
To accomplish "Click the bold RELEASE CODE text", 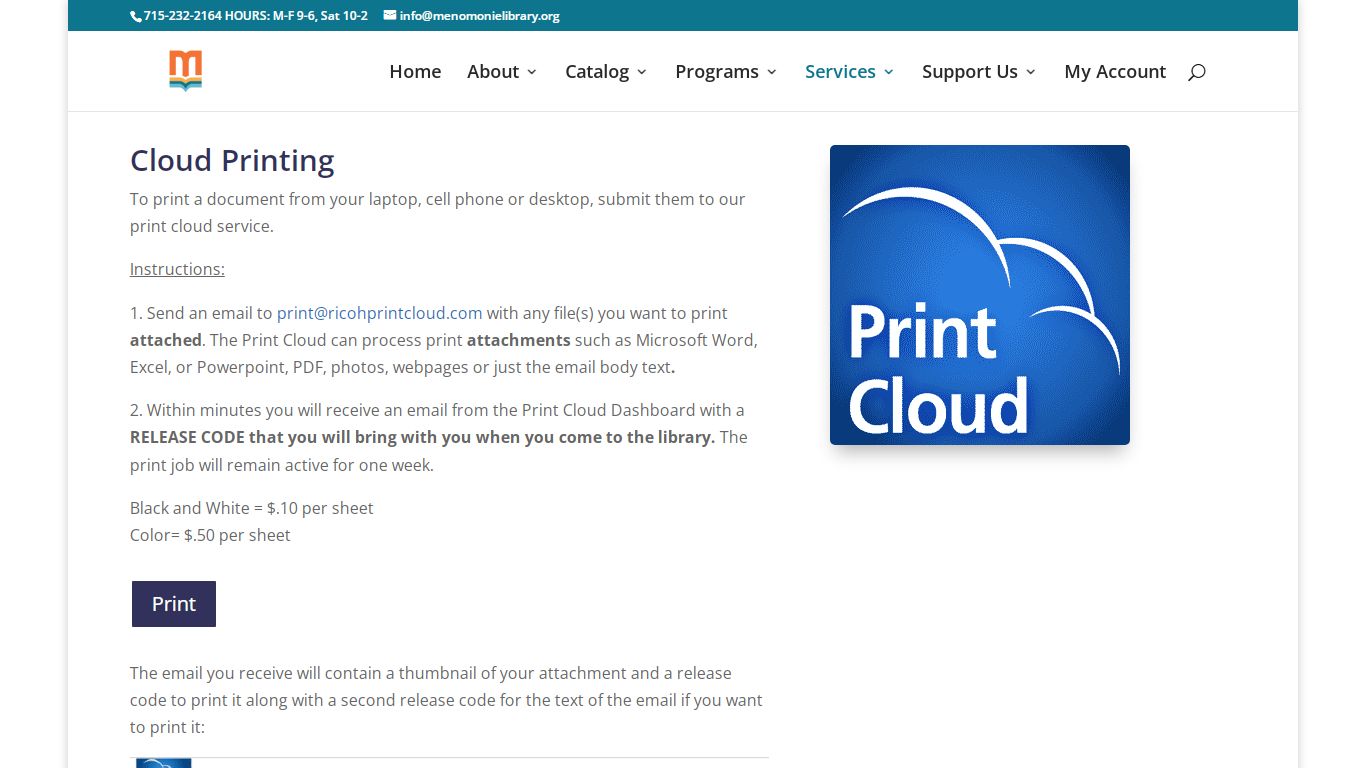I will click(x=188, y=437).
